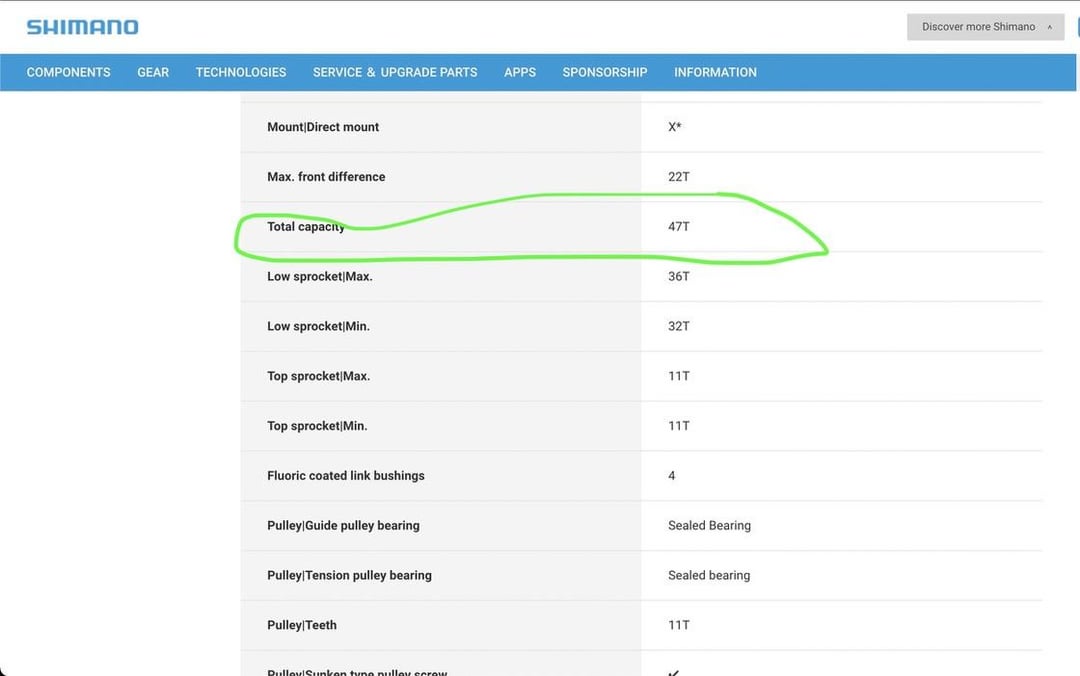Click the Sealed bearing tension pulley value
The image size is (1080, 676).
[x=709, y=575]
